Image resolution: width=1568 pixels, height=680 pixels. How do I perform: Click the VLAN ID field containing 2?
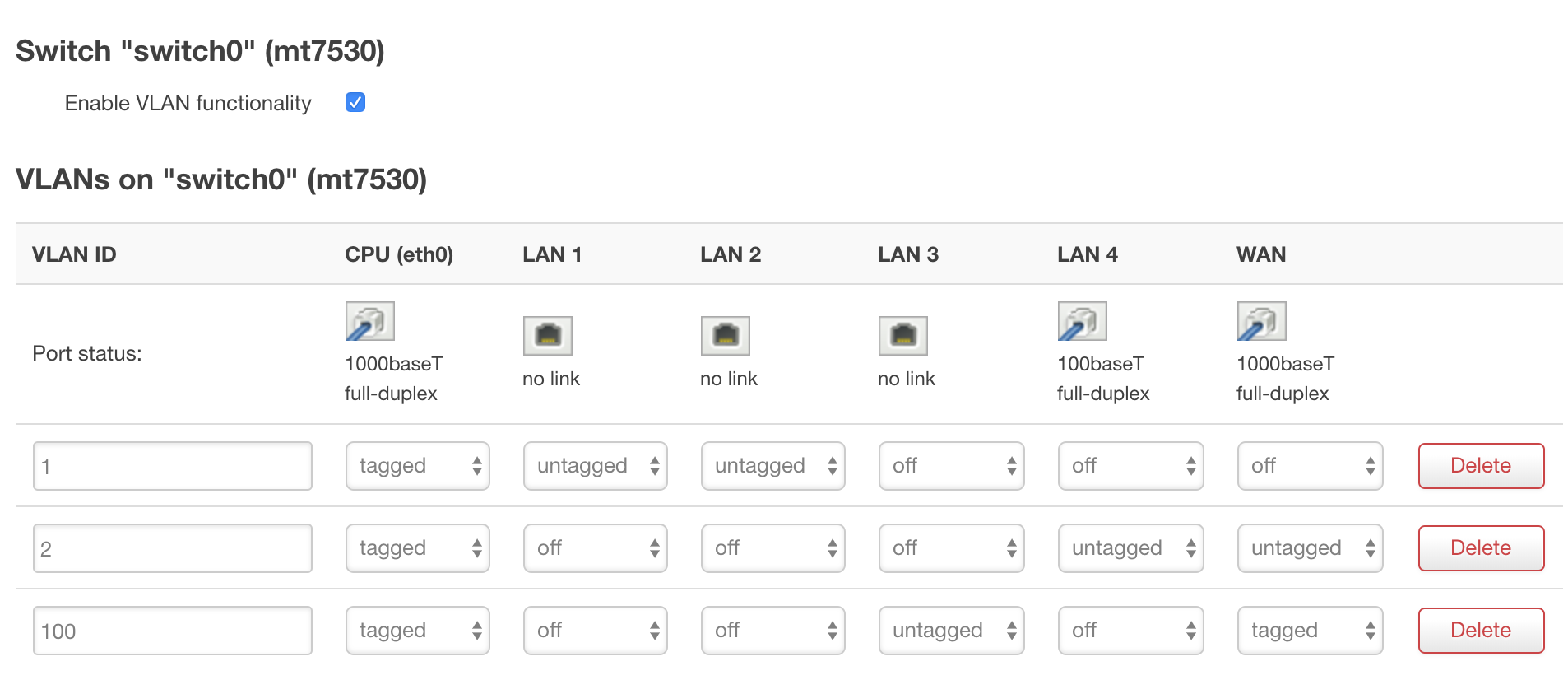(x=173, y=548)
